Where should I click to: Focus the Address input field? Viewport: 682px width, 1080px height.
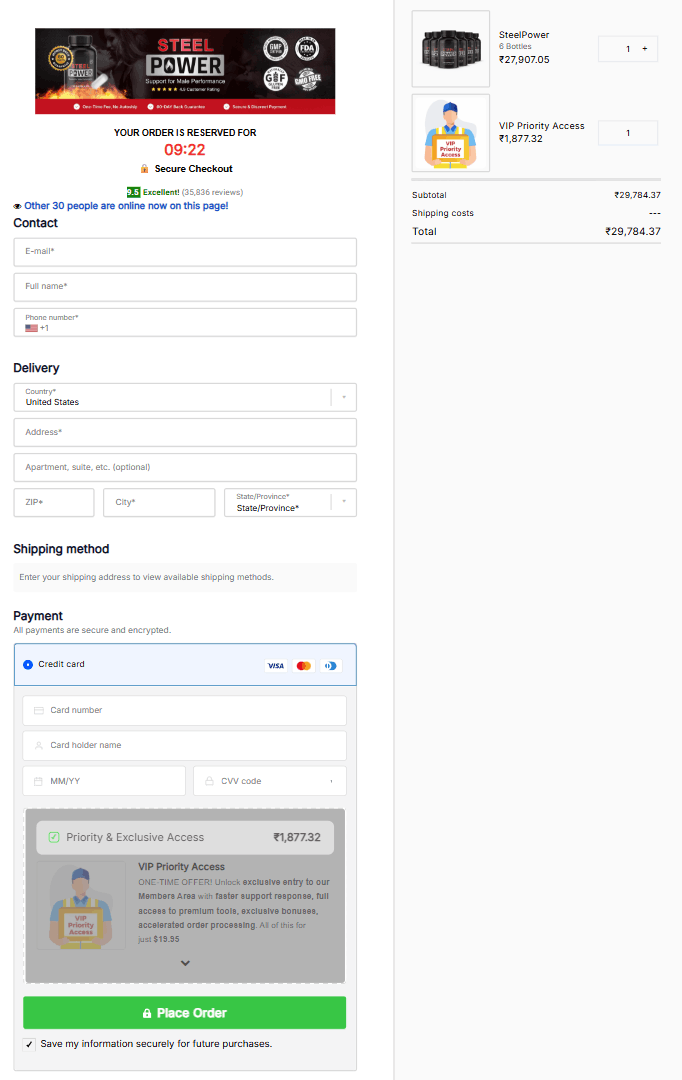(185, 433)
